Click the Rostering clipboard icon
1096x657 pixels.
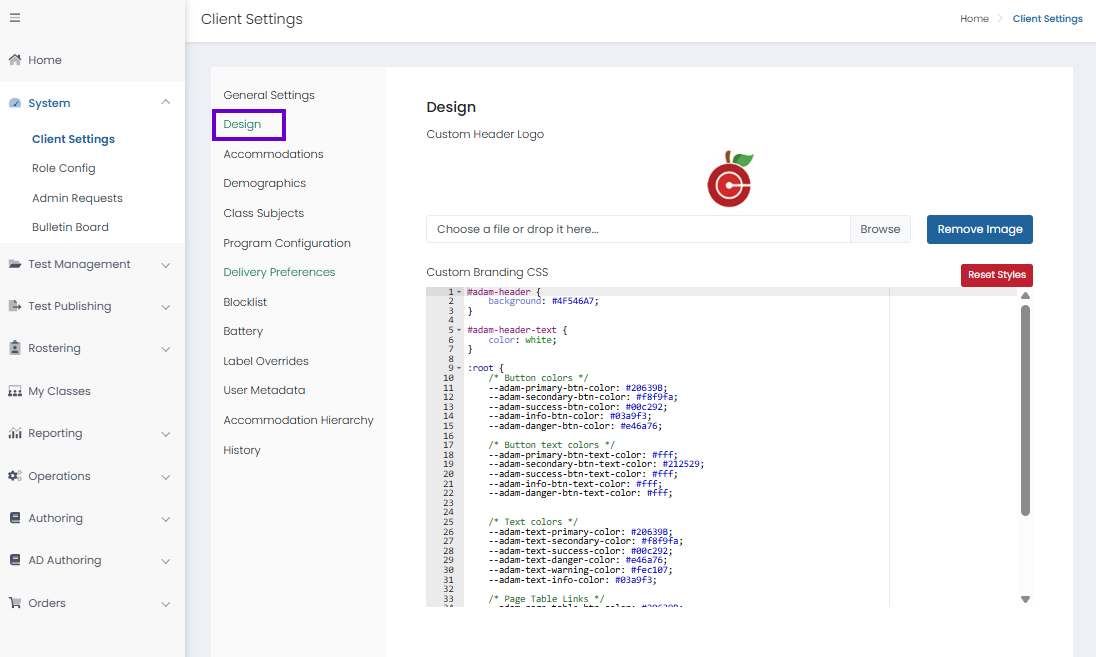tap(15, 347)
